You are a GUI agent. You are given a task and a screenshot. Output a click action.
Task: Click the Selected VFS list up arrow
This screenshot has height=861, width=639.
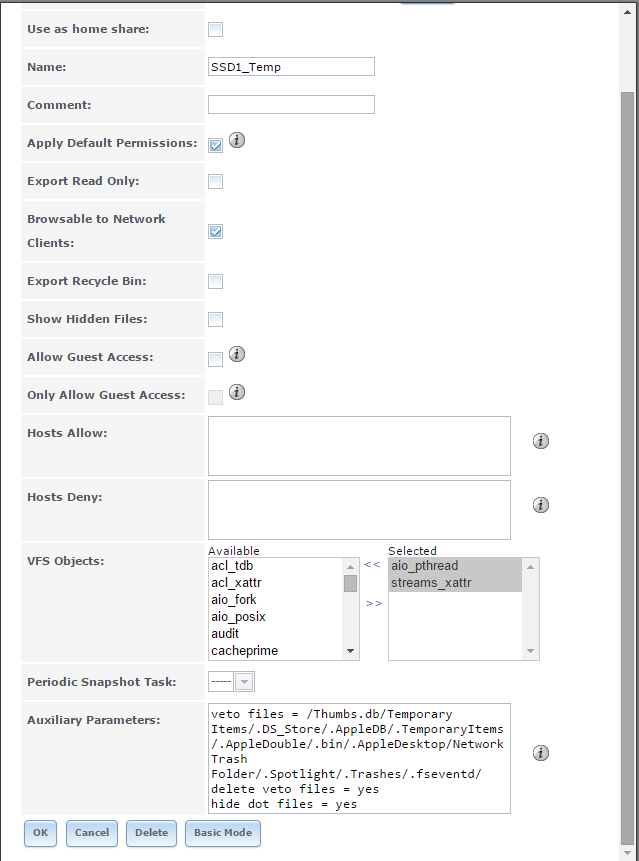[530, 567]
